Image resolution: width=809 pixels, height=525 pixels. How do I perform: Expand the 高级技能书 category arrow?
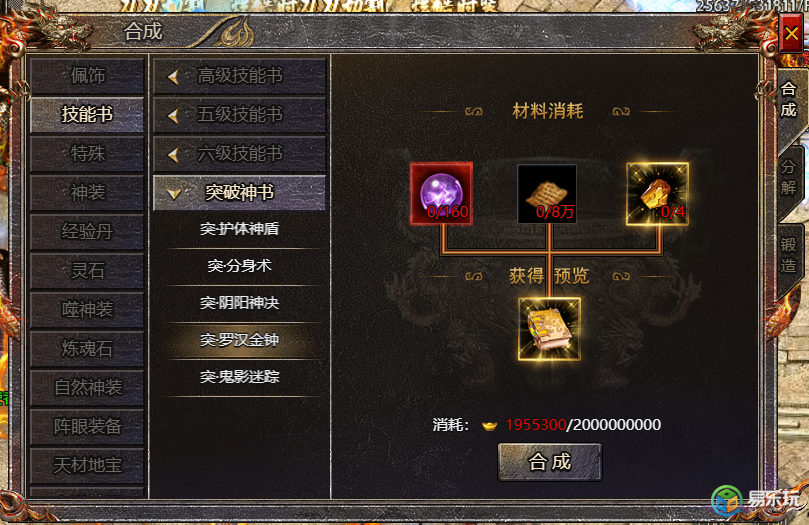point(173,77)
